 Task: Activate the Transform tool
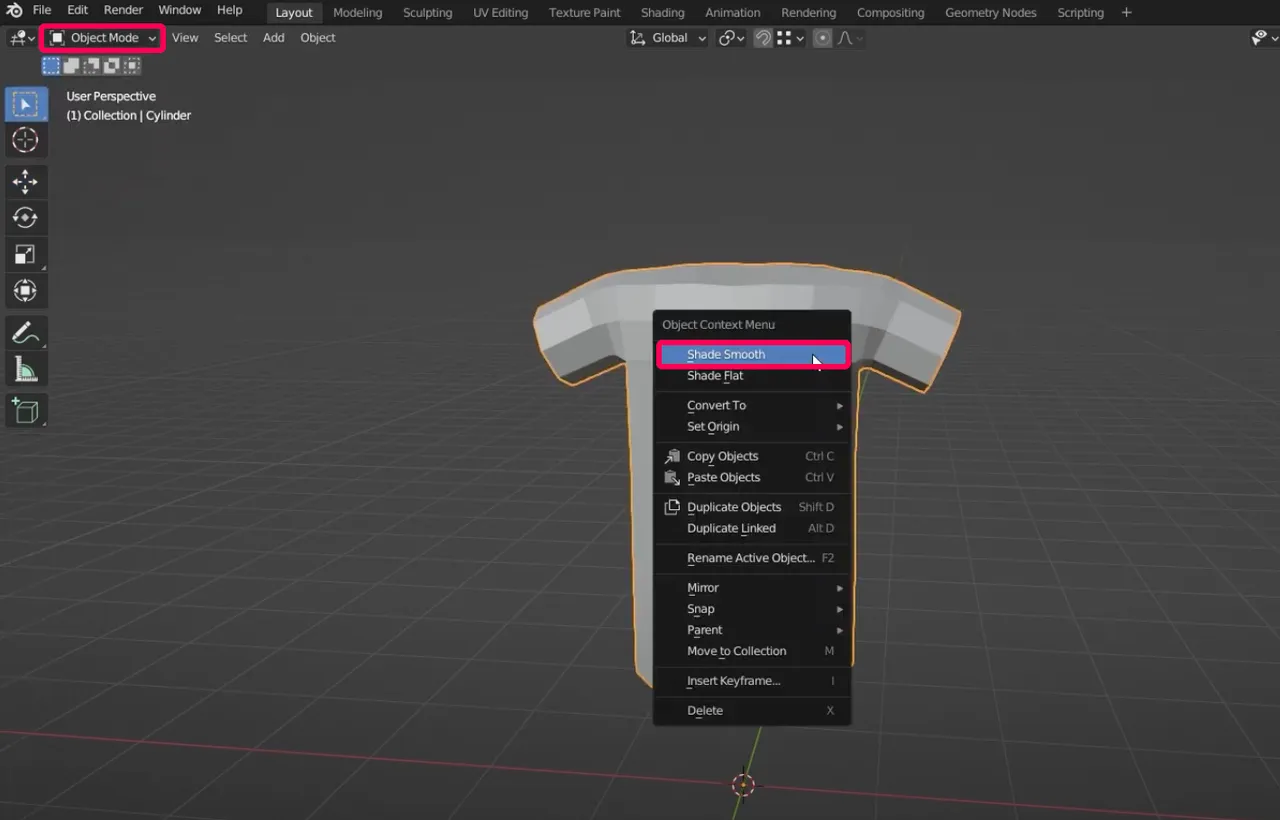(26, 290)
